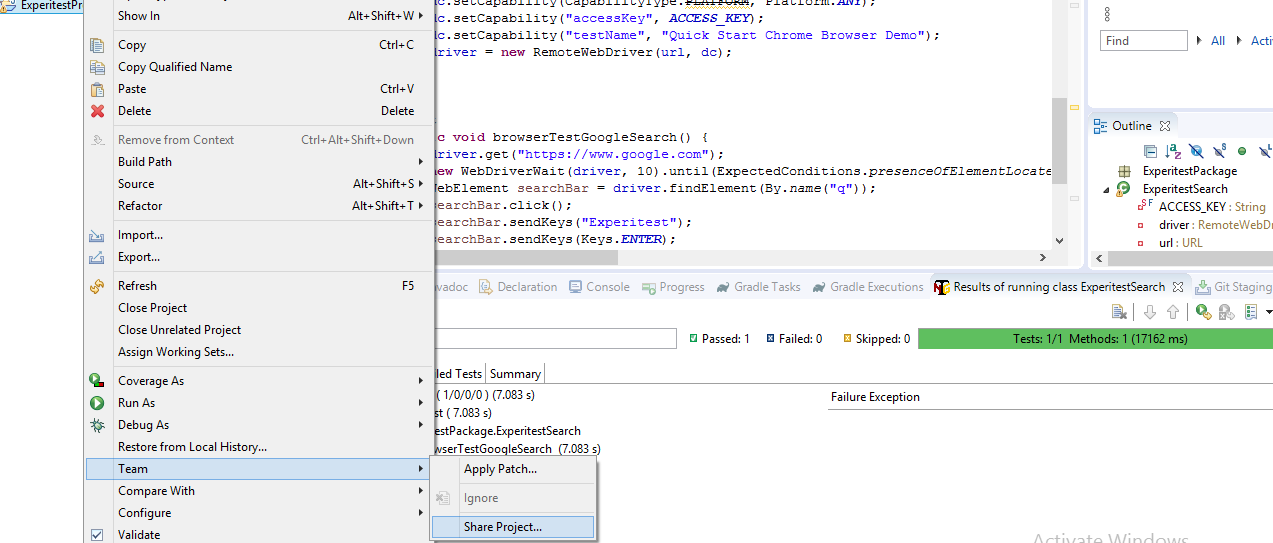The image size is (1273, 543).
Task: Click Failed: 0 filter
Action: (x=794, y=339)
